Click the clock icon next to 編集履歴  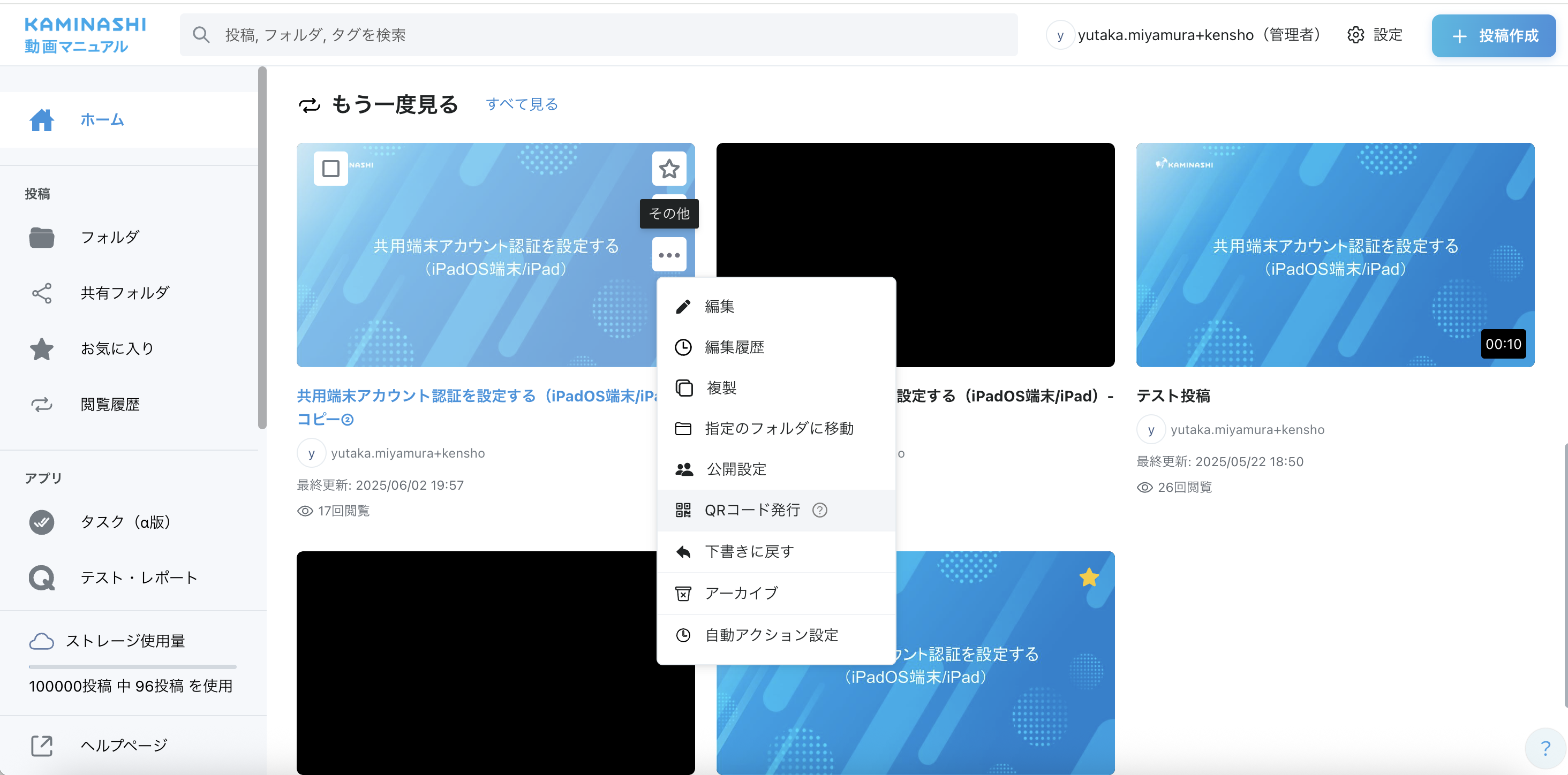coord(683,347)
